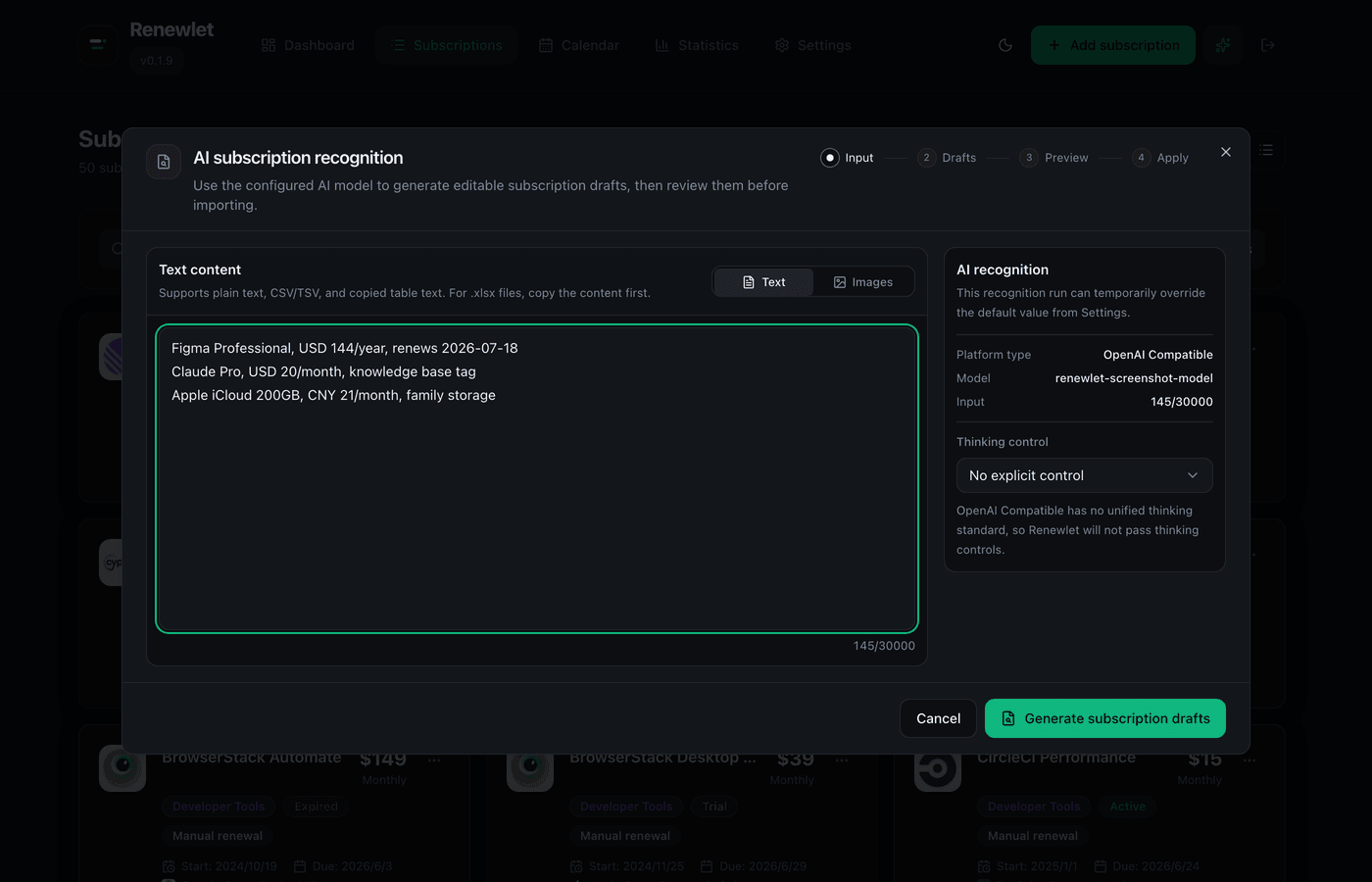The image size is (1372, 882).
Task: Open the Calendar nav item
Action: tap(578, 45)
